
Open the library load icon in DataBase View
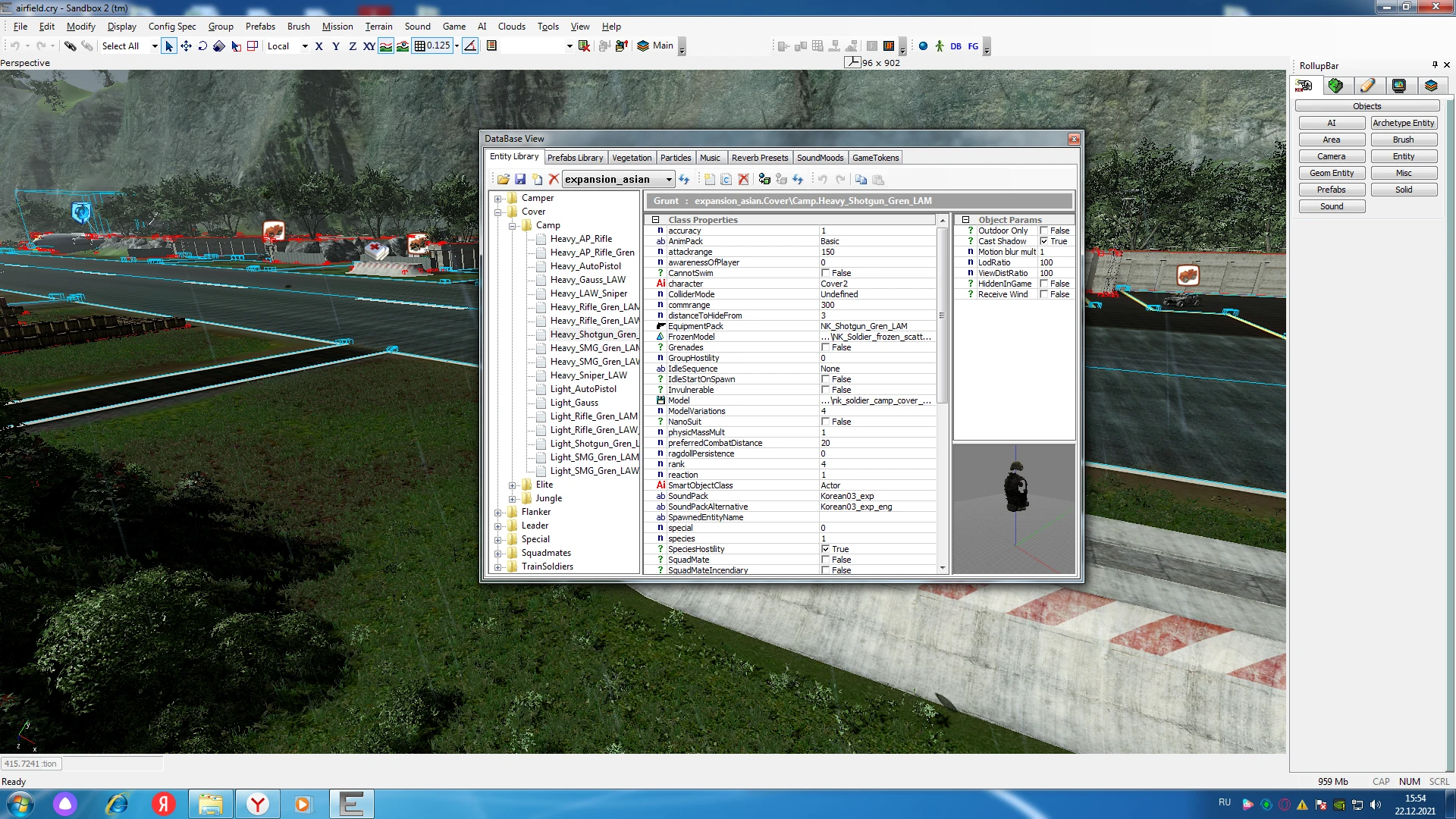504,179
